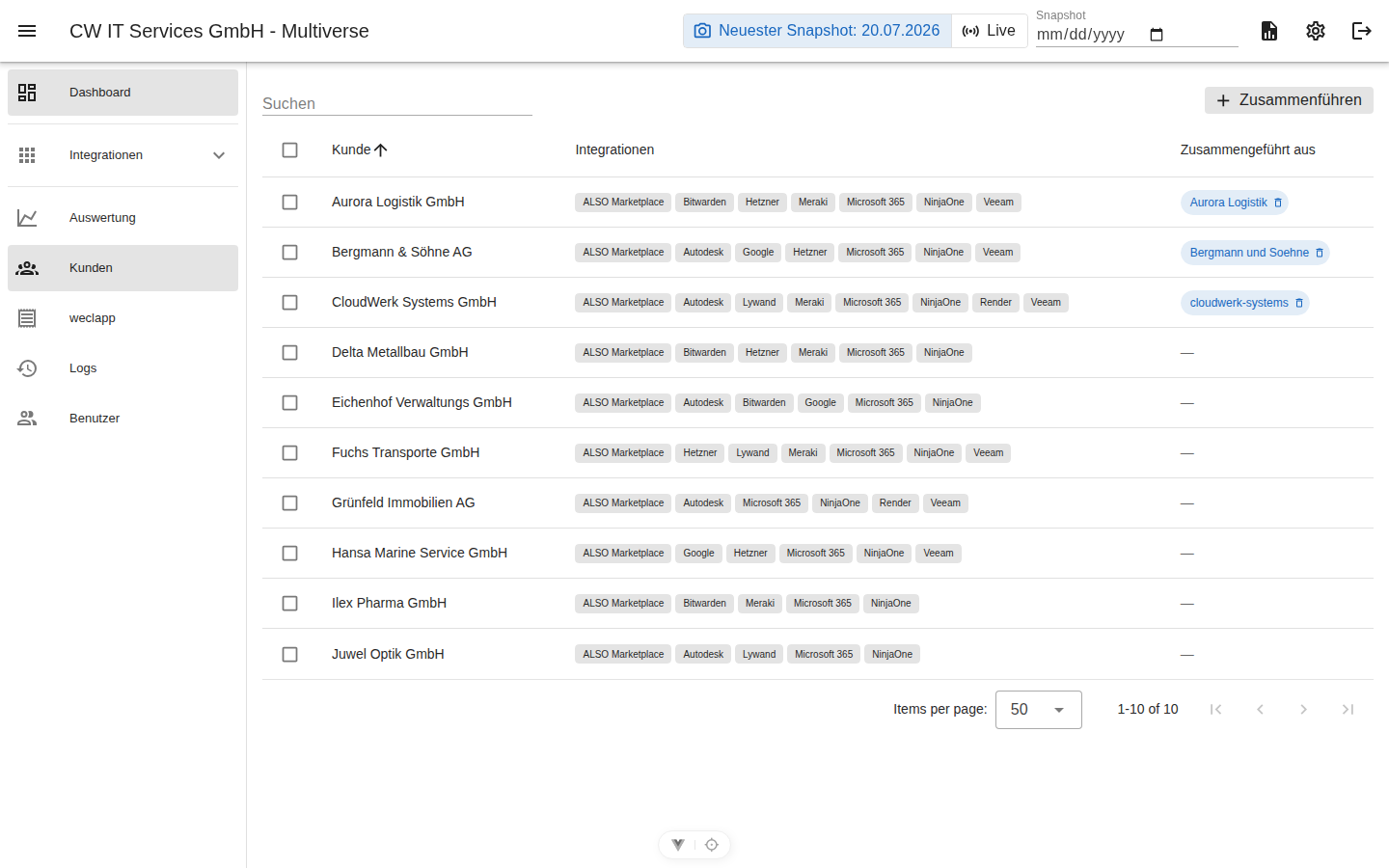Toggle sort arrow on Kunde column
The width and height of the screenshot is (1389, 868).
point(381,149)
